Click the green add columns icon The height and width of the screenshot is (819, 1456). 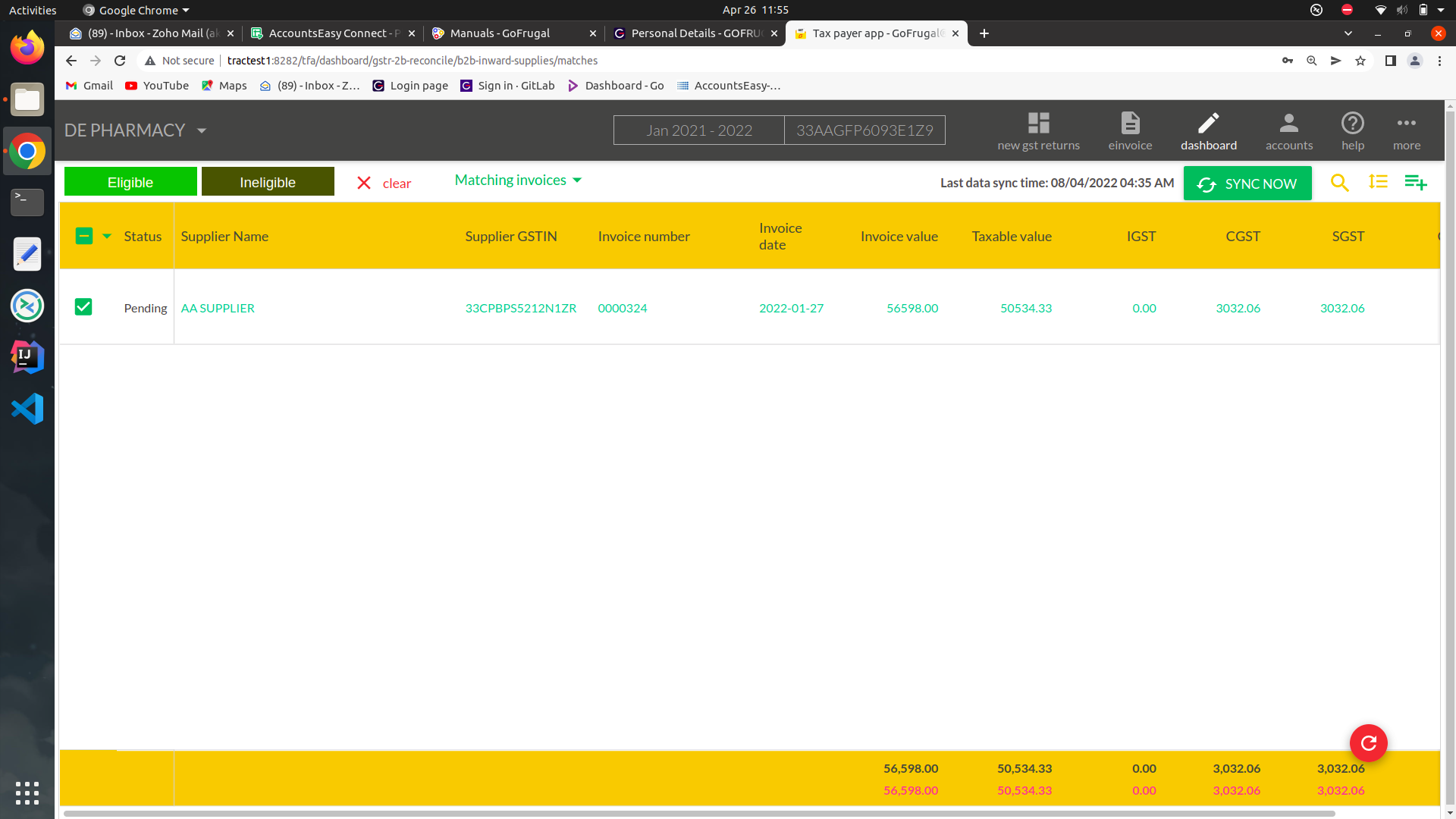pos(1415,183)
